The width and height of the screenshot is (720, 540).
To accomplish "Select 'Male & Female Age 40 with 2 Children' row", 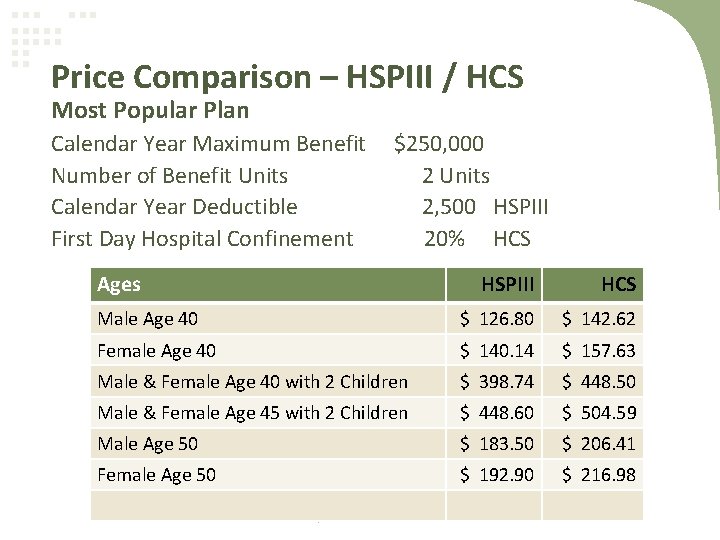I will 253,381.
